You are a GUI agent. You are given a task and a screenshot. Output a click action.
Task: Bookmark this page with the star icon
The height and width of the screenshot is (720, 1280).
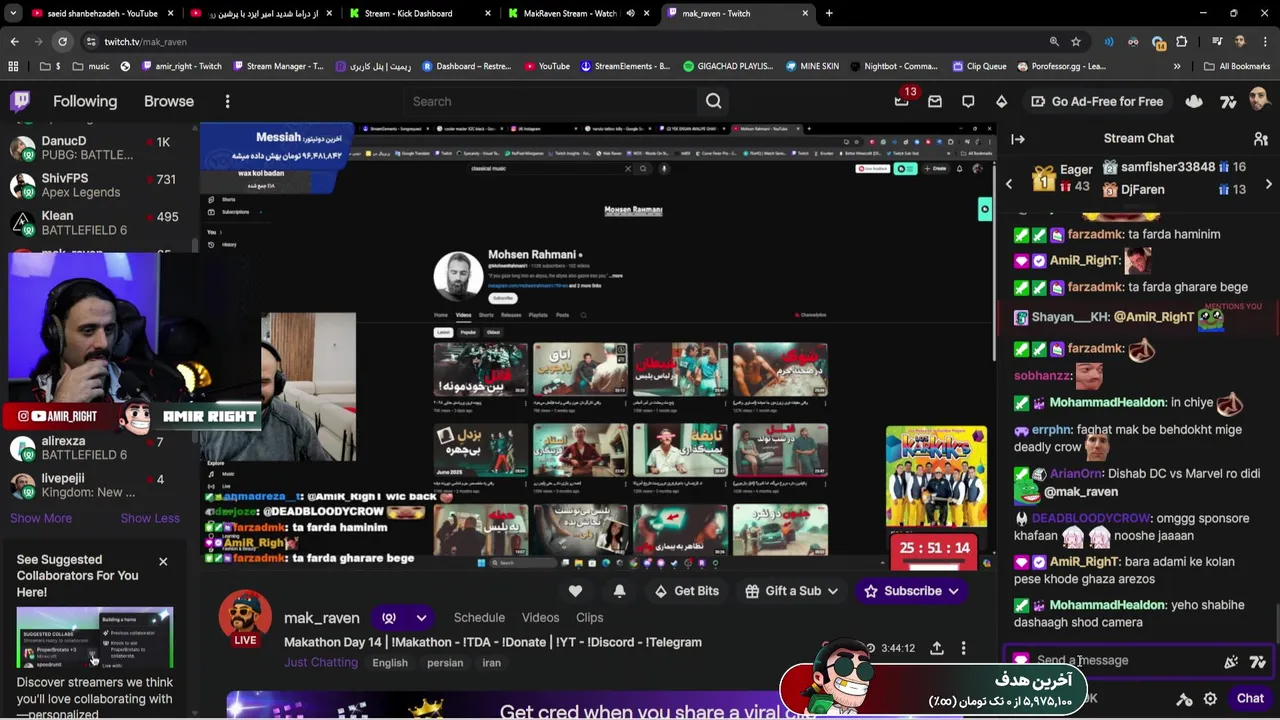[x=1076, y=42]
